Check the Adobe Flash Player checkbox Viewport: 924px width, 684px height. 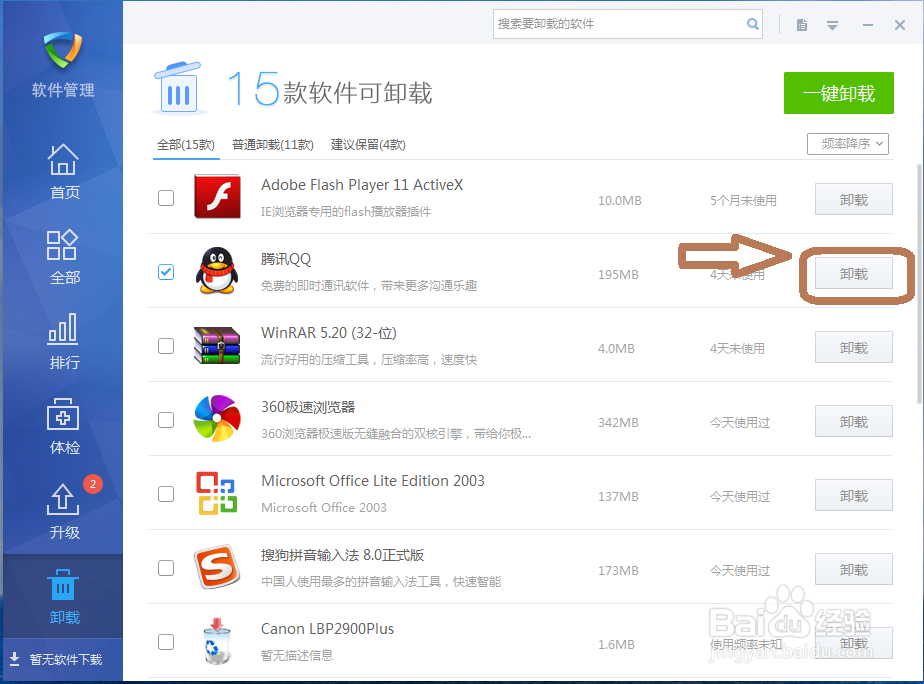pyautogui.click(x=166, y=198)
